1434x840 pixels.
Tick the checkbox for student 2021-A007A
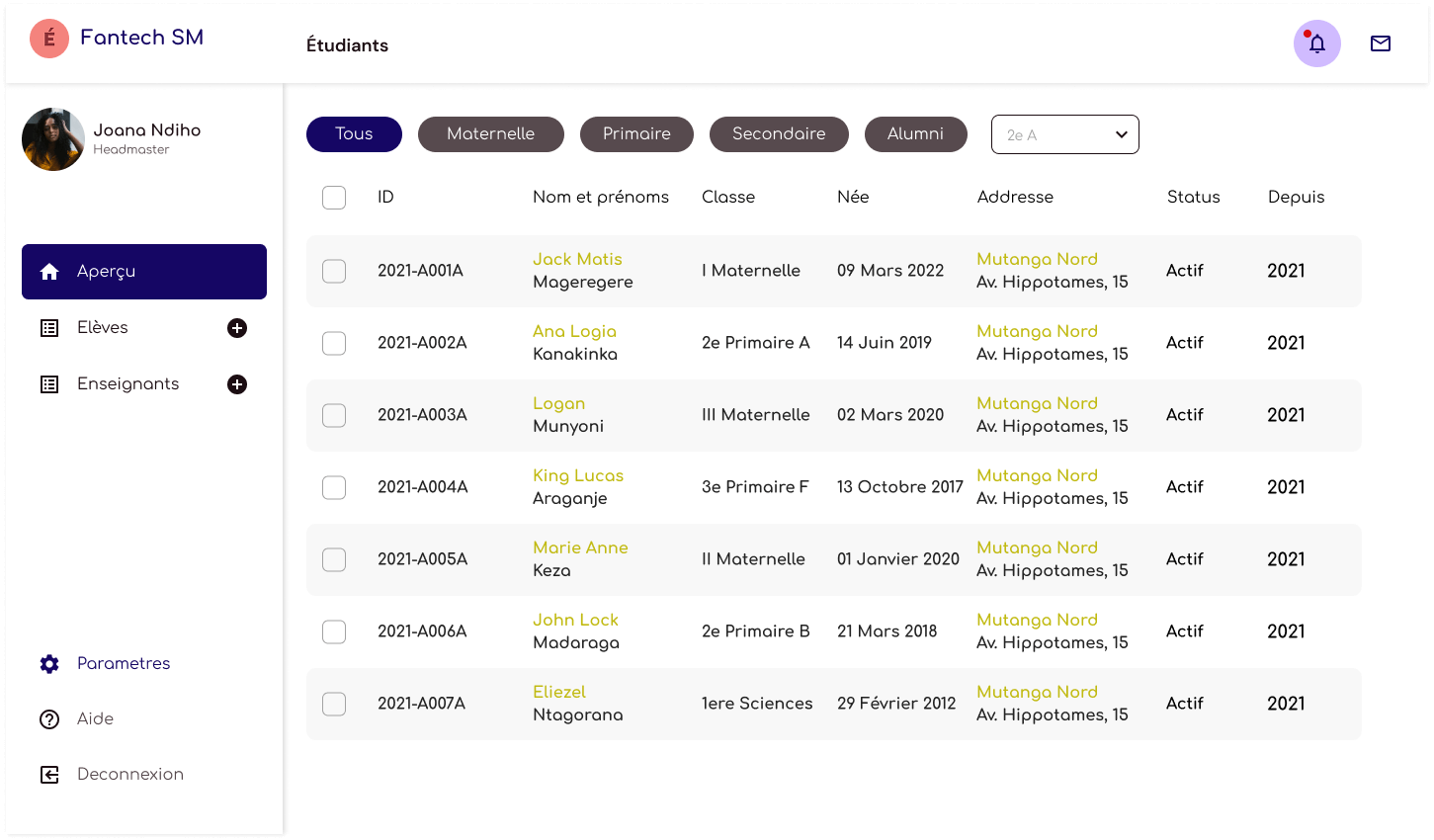click(x=334, y=704)
